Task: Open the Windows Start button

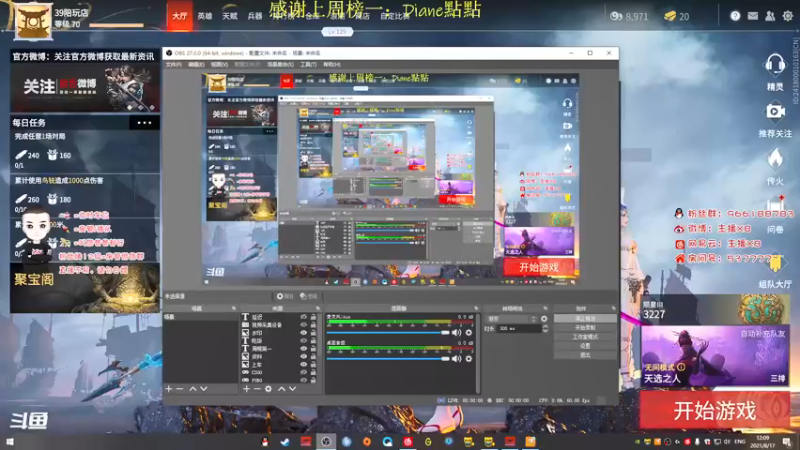Action: pyautogui.click(x=9, y=442)
